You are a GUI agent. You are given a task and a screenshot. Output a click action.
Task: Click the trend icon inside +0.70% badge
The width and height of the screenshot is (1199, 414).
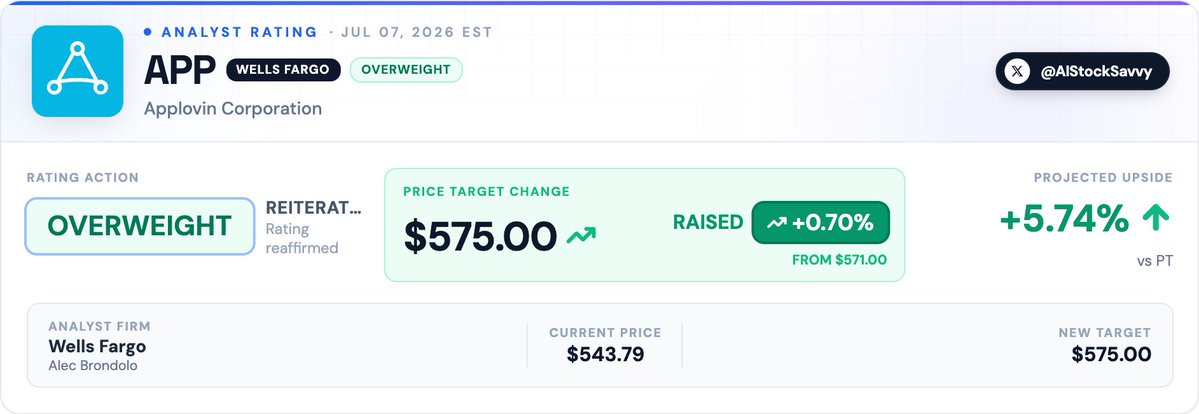[x=777, y=223]
